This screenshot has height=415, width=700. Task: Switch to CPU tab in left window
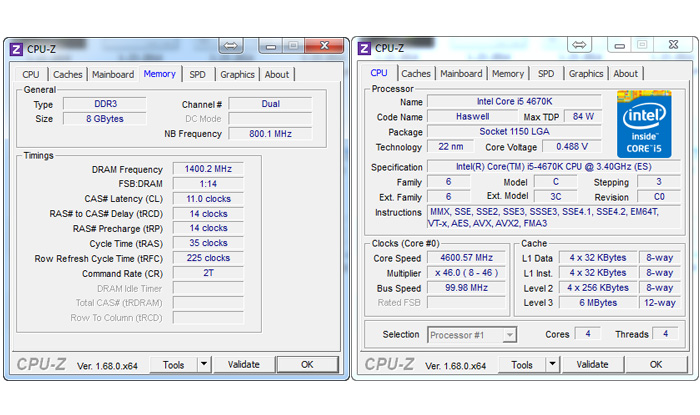pyautogui.click(x=31, y=75)
